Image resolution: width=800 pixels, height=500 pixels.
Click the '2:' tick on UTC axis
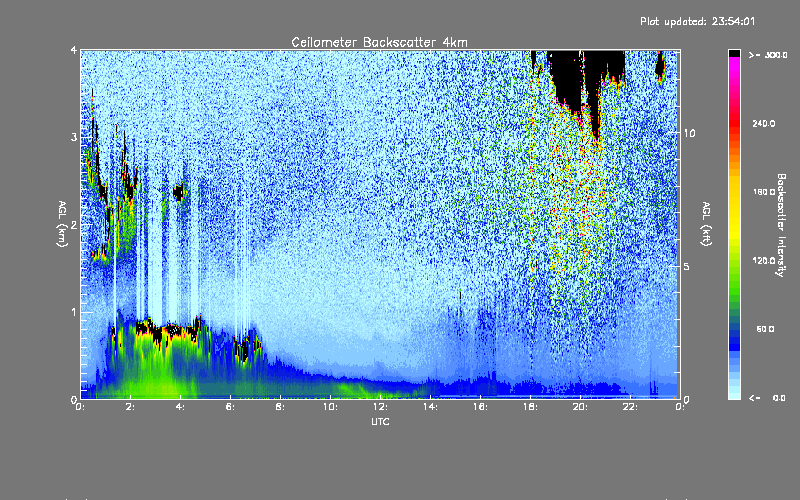(x=130, y=407)
